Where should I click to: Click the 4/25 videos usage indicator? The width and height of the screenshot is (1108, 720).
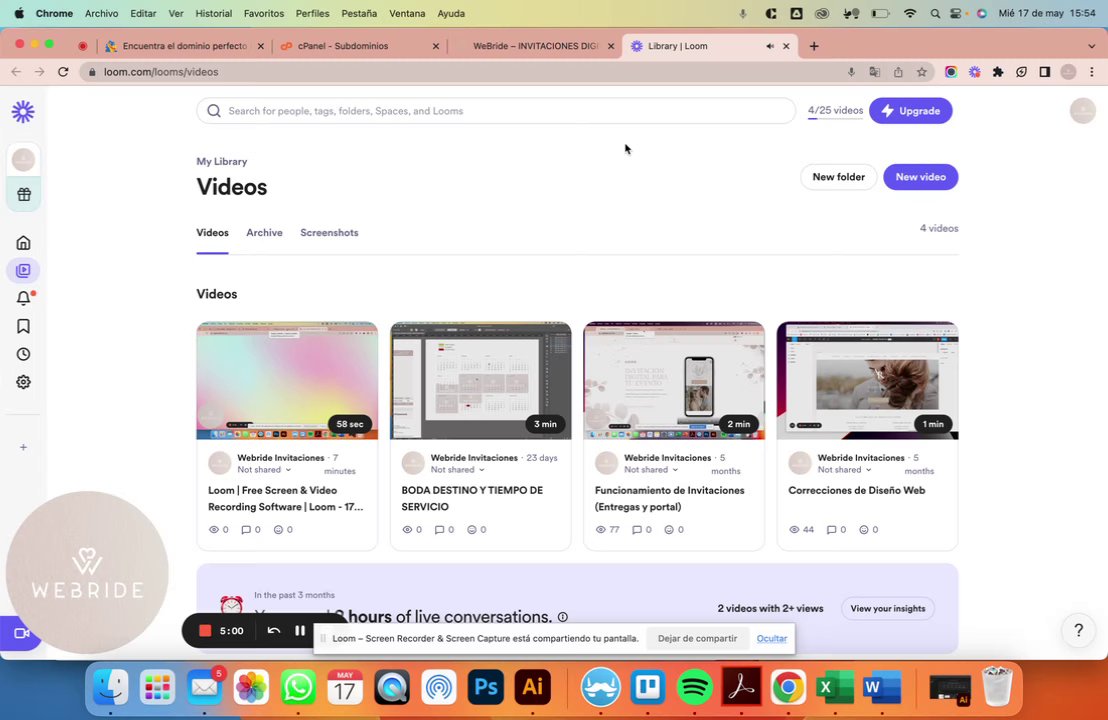(835, 111)
